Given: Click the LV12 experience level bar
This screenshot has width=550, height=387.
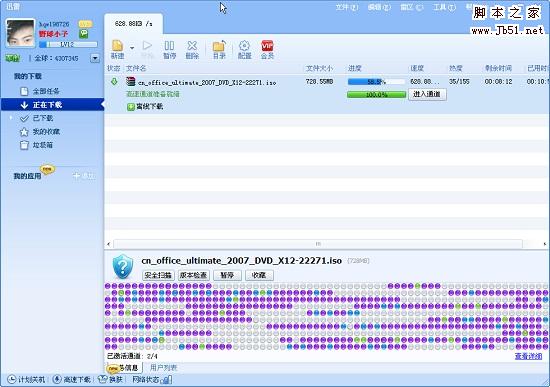Looking at the screenshot, I should coord(68,45).
